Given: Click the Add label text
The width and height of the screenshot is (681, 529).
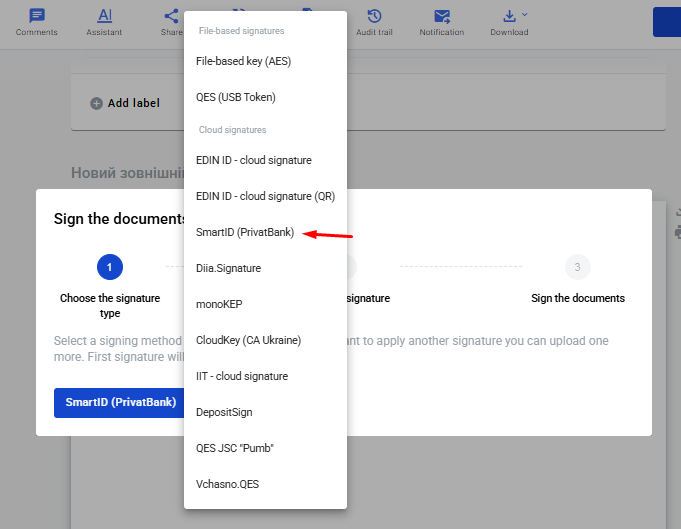Looking at the screenshot, I should coord(134,103).
